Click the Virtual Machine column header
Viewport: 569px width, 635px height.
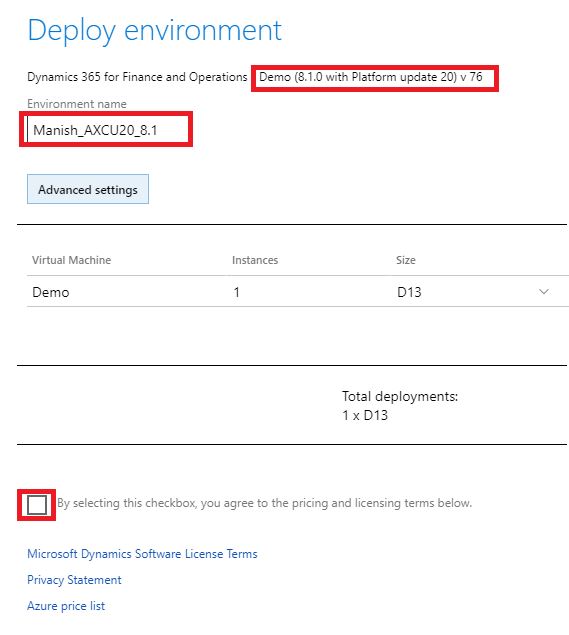point(71,260)
